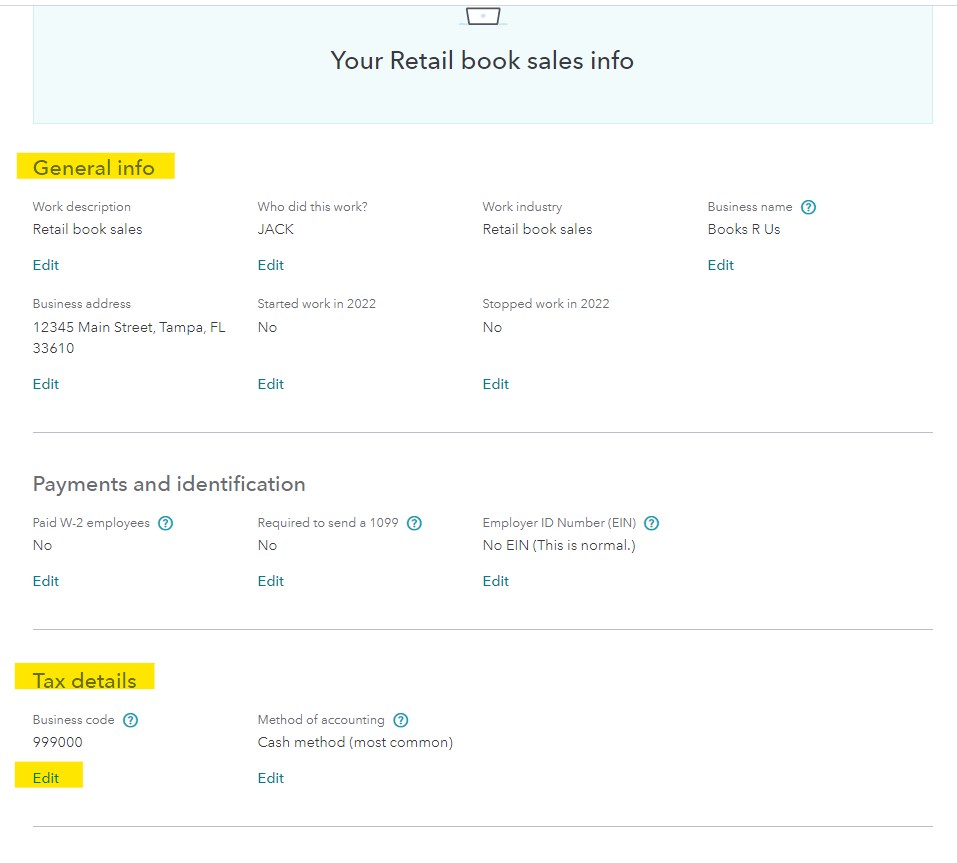Open help icon beside Business name
This screenshot has width=957, height=863.
808,208
